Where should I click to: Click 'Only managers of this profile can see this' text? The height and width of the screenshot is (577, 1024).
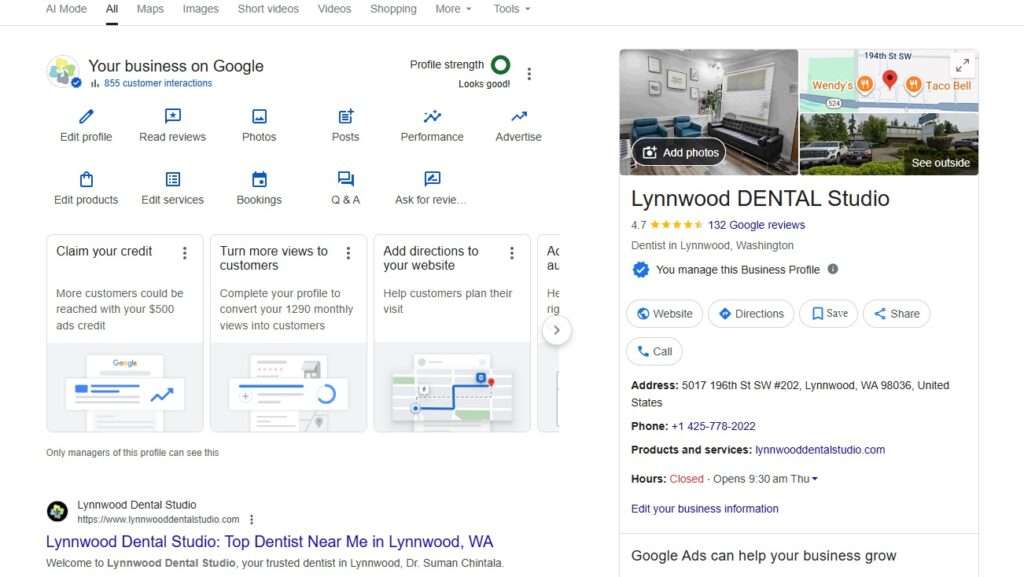pyautogui.click(x=133, y=452)
